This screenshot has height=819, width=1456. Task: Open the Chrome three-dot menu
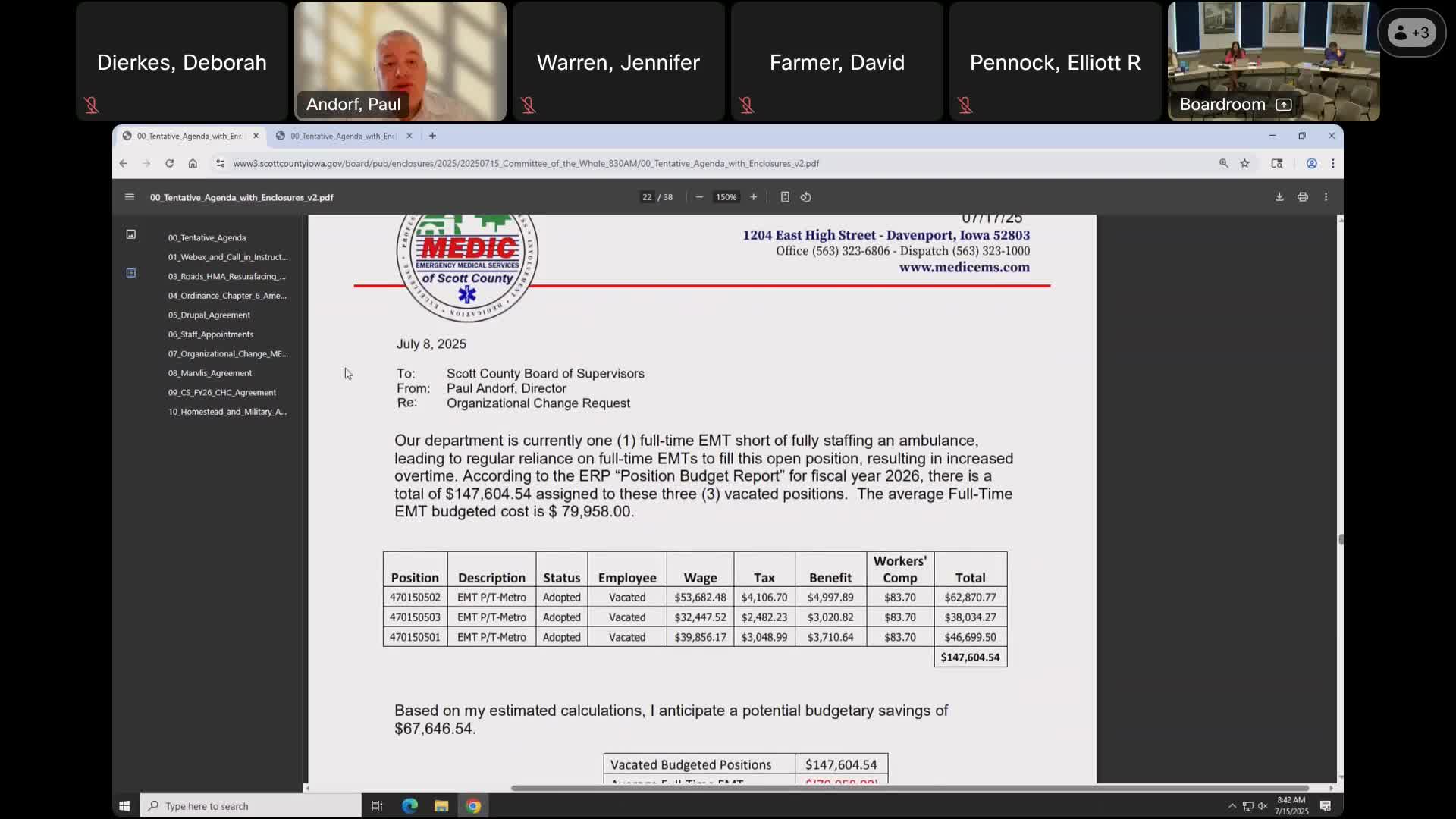coord(1332,163)
